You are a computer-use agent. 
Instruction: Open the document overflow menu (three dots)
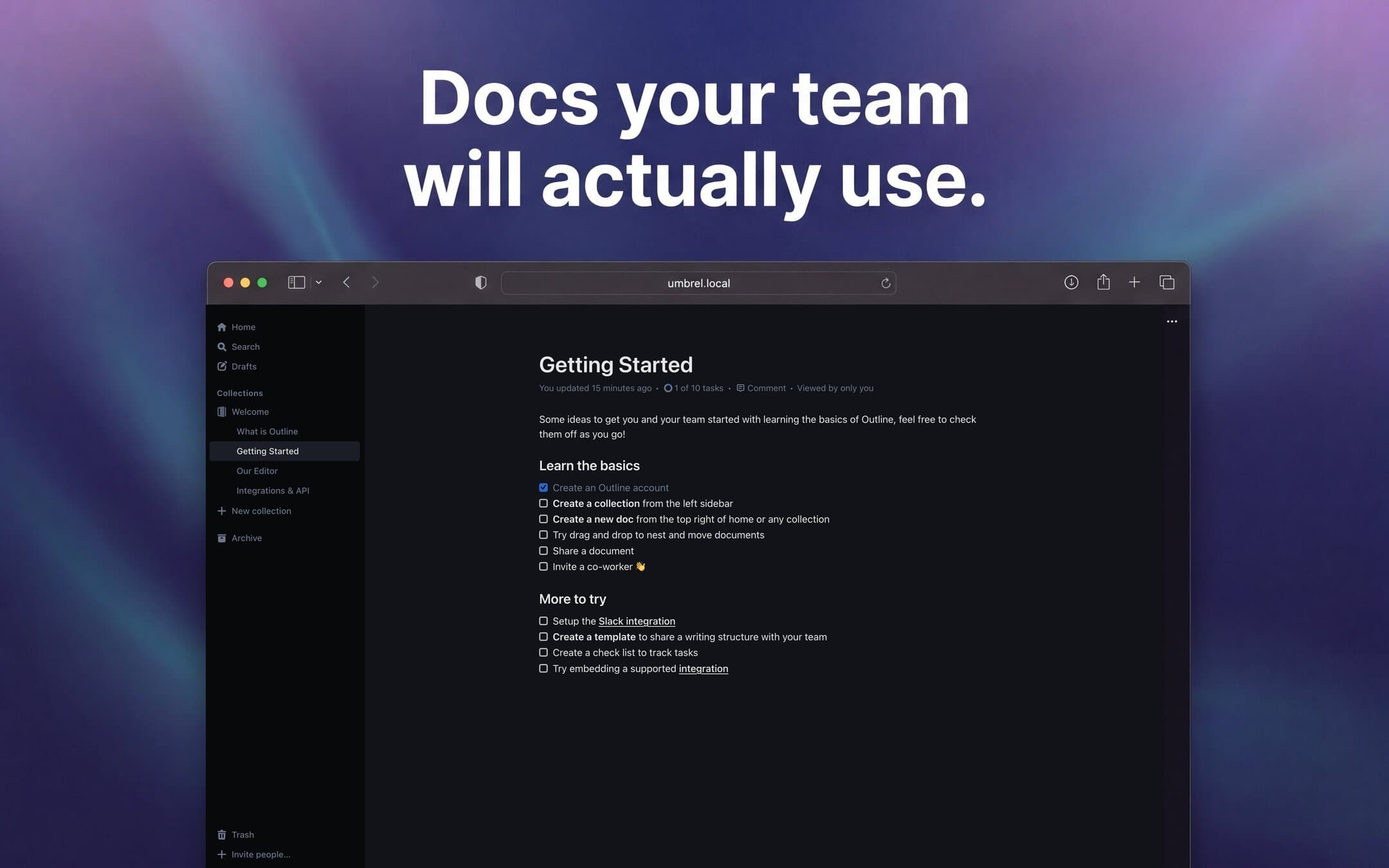pyautogui.click(x=1171, y=321)
